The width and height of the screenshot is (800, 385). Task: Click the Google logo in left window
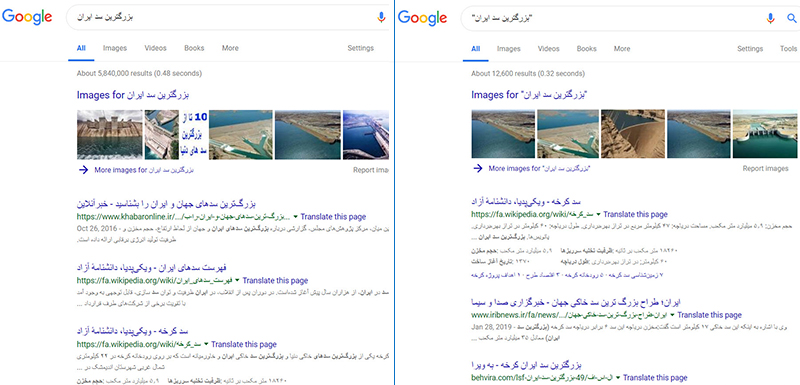(27, 17)
